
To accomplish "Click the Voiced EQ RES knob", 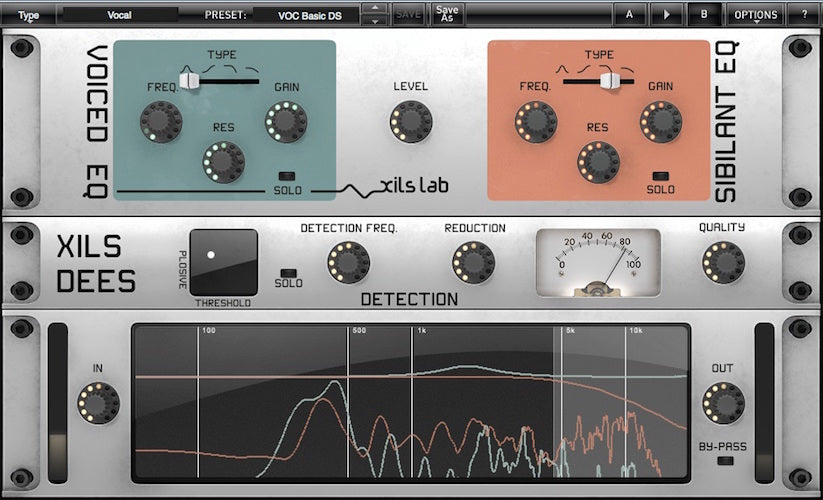I will 223,161.
